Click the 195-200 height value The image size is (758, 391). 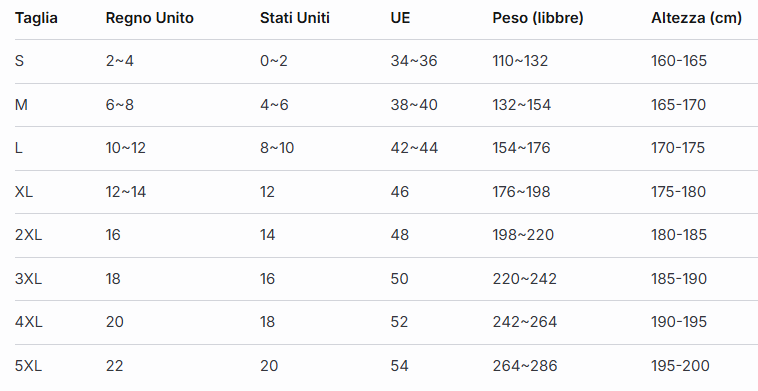click(x=680, y=366)
